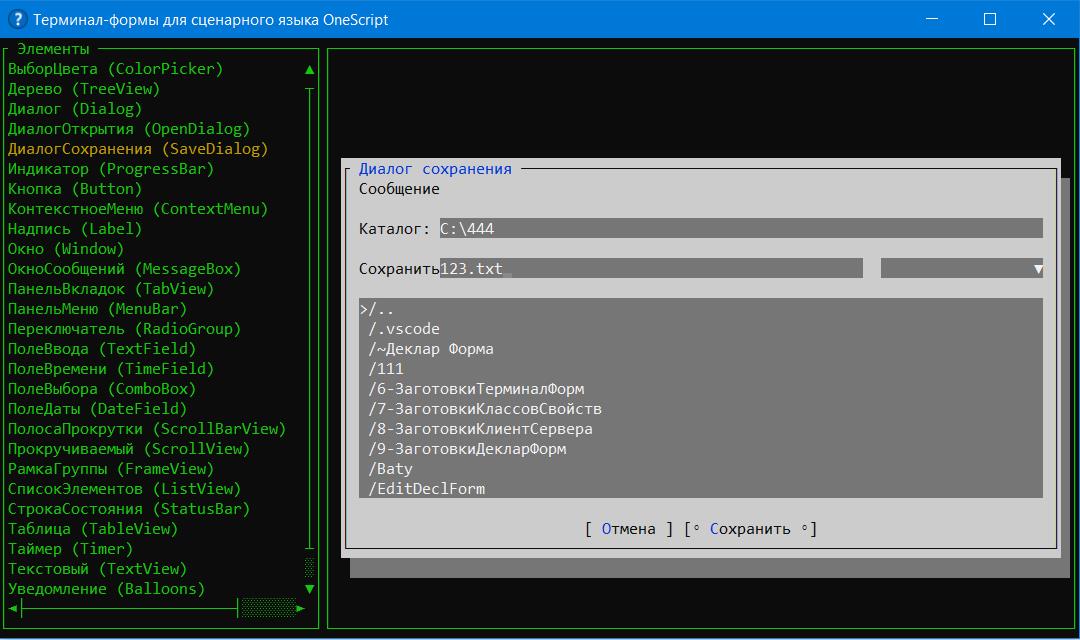
Task: Click the app icon in the title bar
Action: point(16,19)
